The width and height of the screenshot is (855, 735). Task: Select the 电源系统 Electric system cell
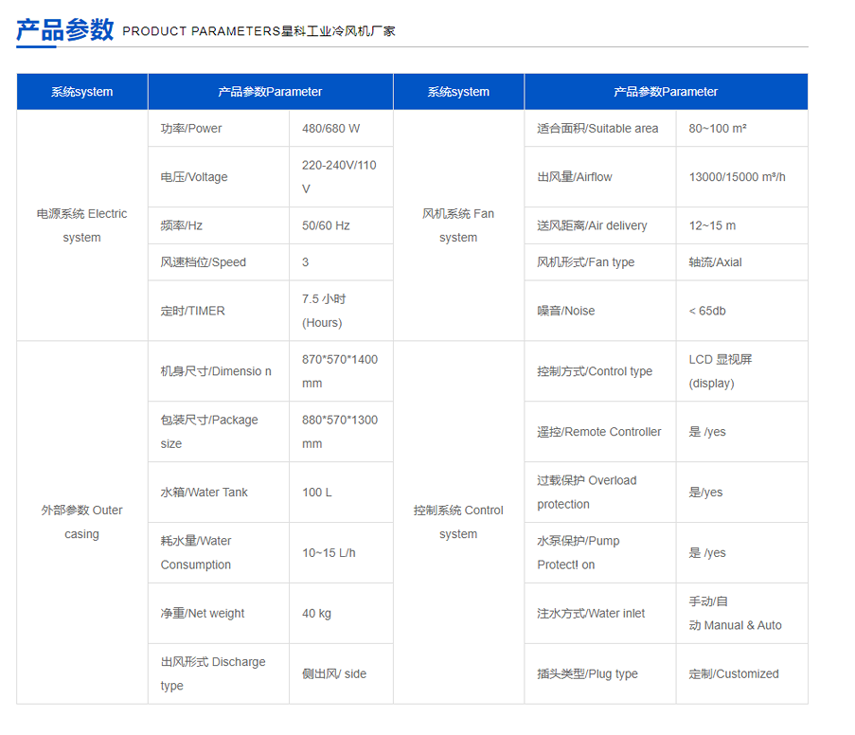click(81, 225)
